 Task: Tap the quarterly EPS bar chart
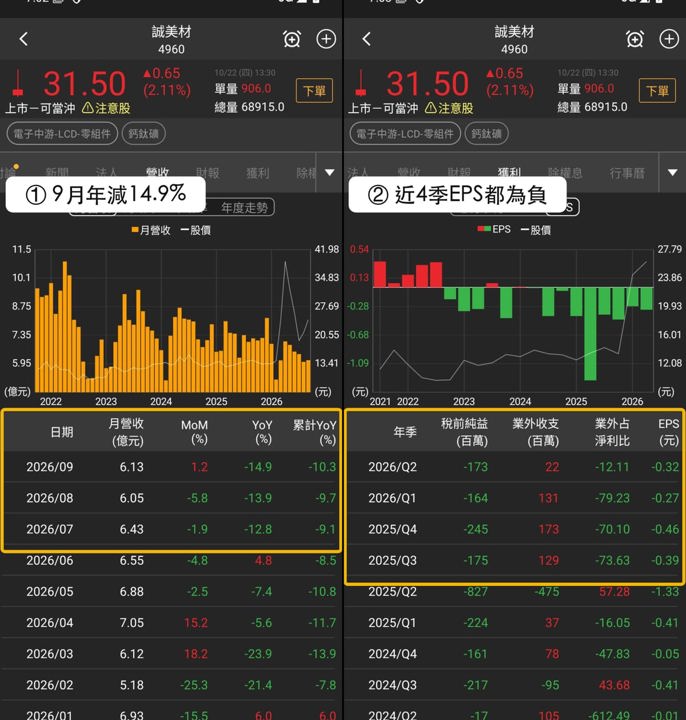513,321
